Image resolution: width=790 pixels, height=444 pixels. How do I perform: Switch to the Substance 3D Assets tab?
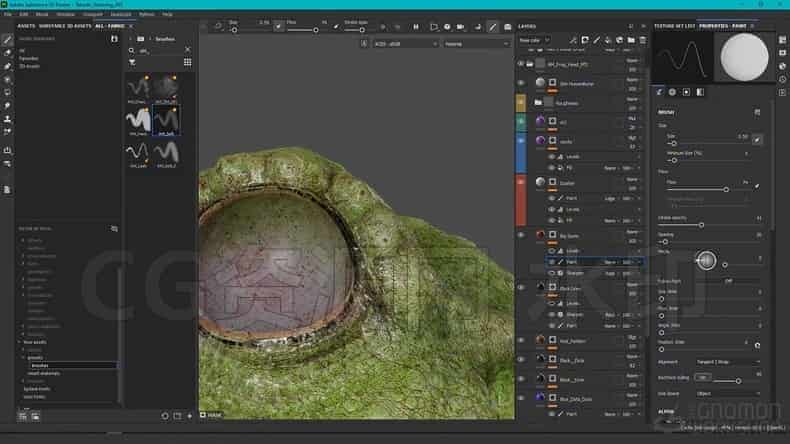pyautogui.click(x=63, y=26)
